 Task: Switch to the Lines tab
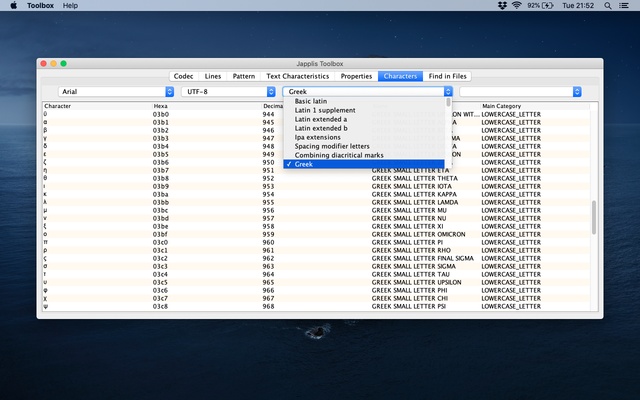click(213, 76)
